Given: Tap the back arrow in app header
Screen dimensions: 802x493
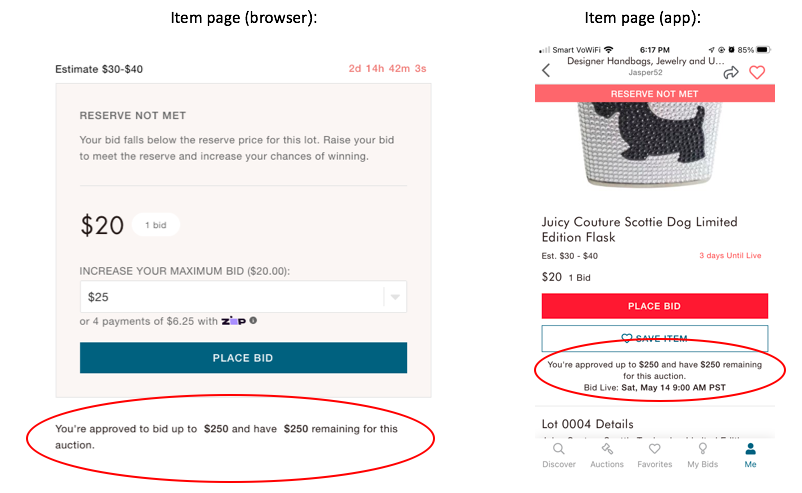Looking at the screenshot, I should click(546, 70).
